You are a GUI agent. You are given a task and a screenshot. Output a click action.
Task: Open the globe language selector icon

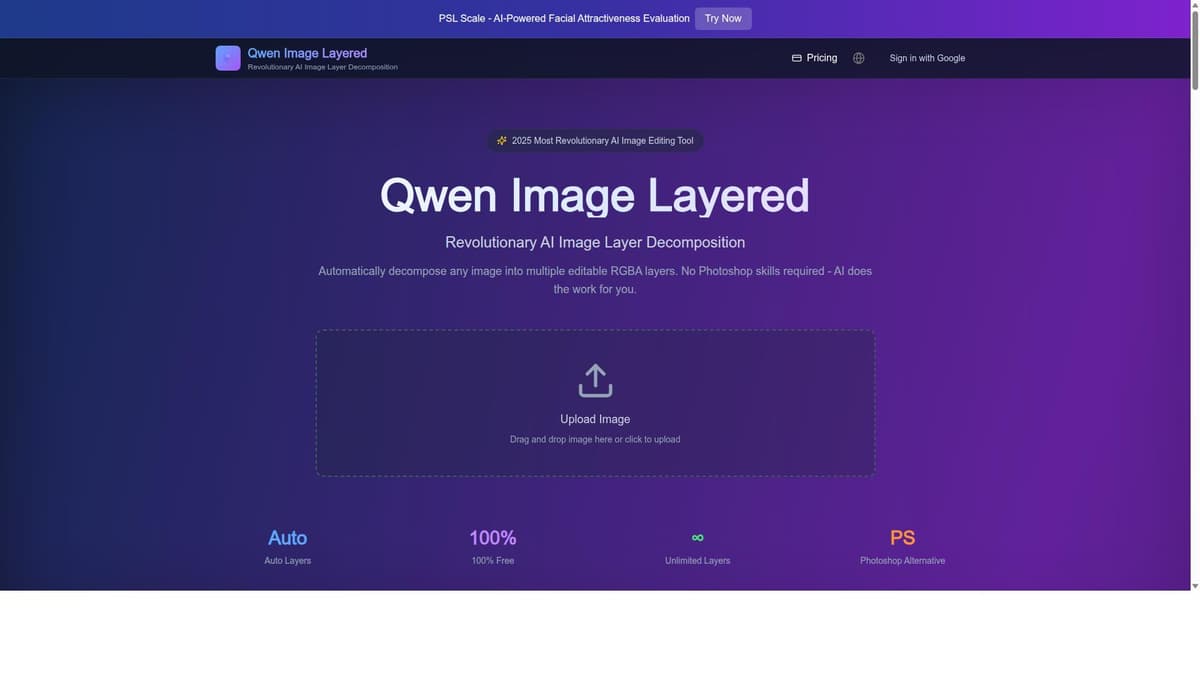tap(857, 57)
